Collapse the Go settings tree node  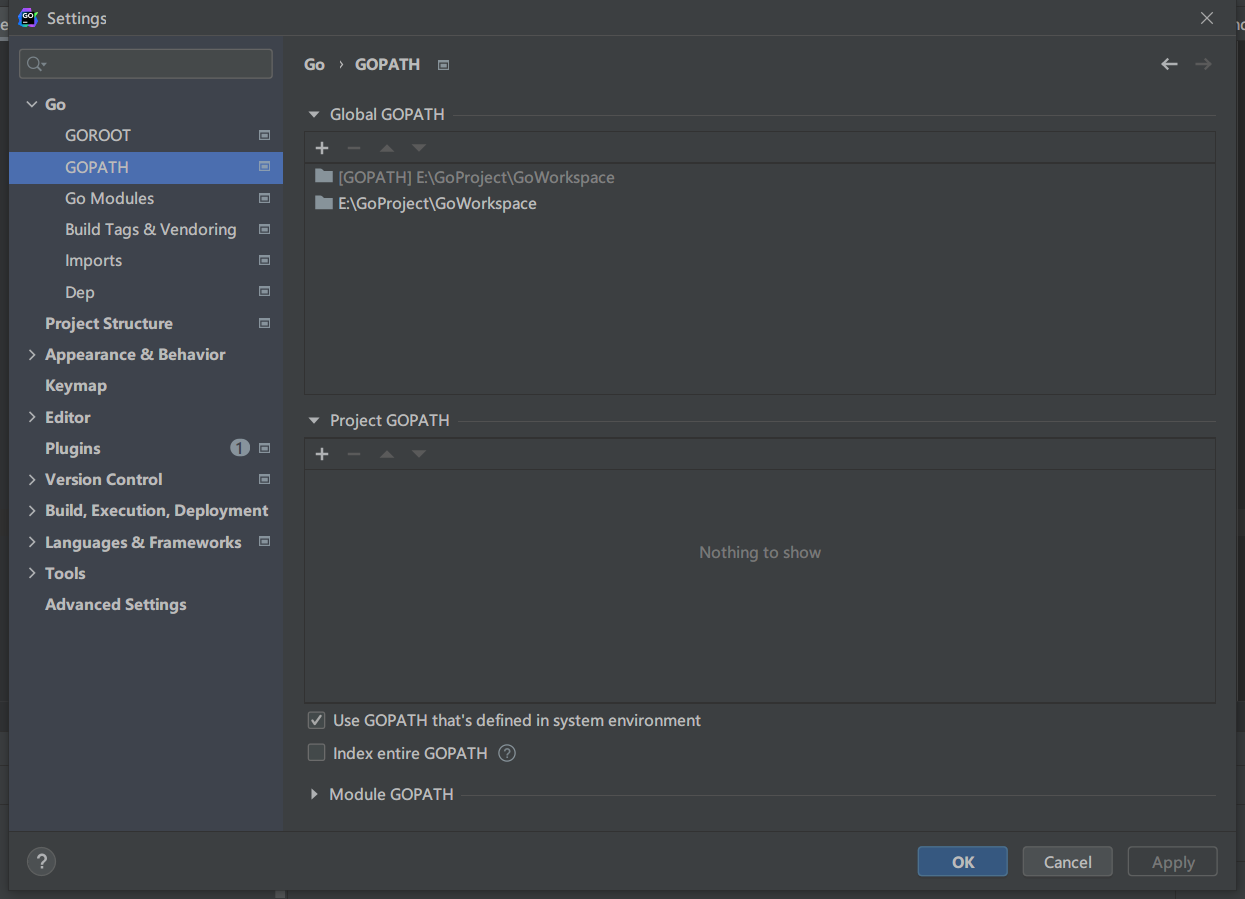point(32,104)
